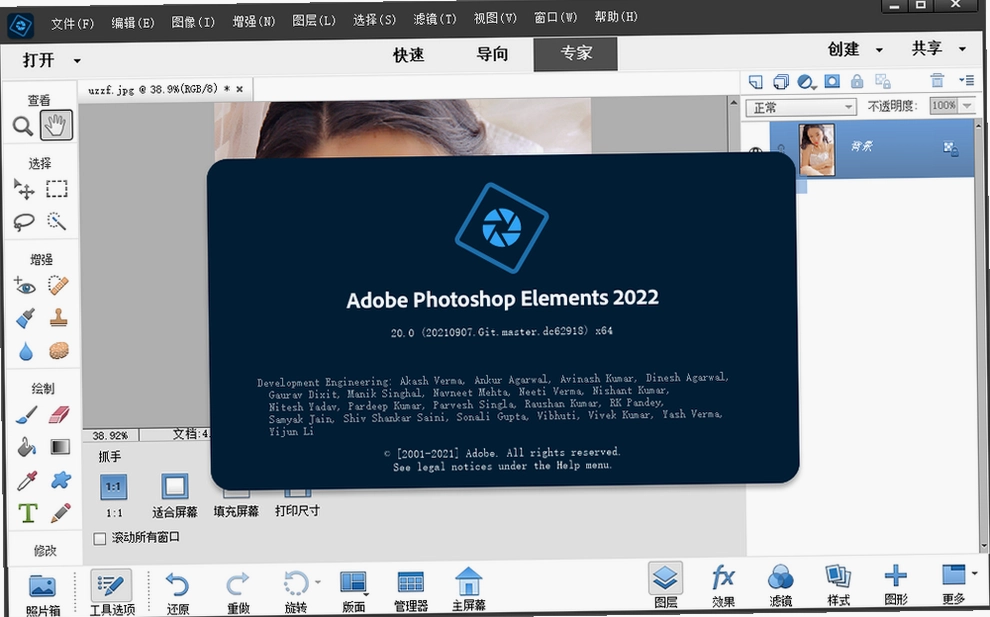The width and height of the screenshot is (990, 617).
Task: Select the Gradient tool
Action: pyautogui.click(x=60, y=447)
